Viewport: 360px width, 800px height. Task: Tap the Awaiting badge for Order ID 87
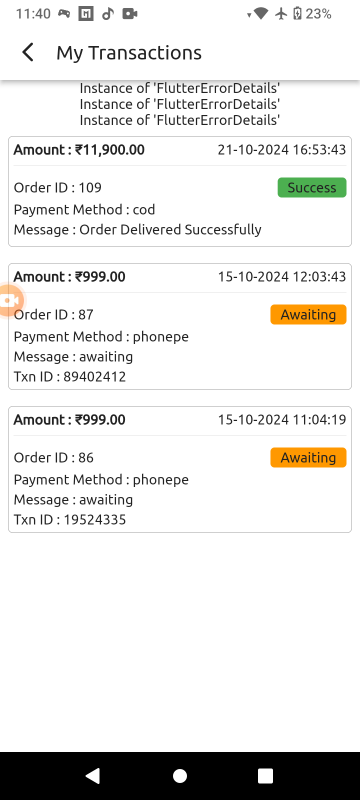(308, 314)
